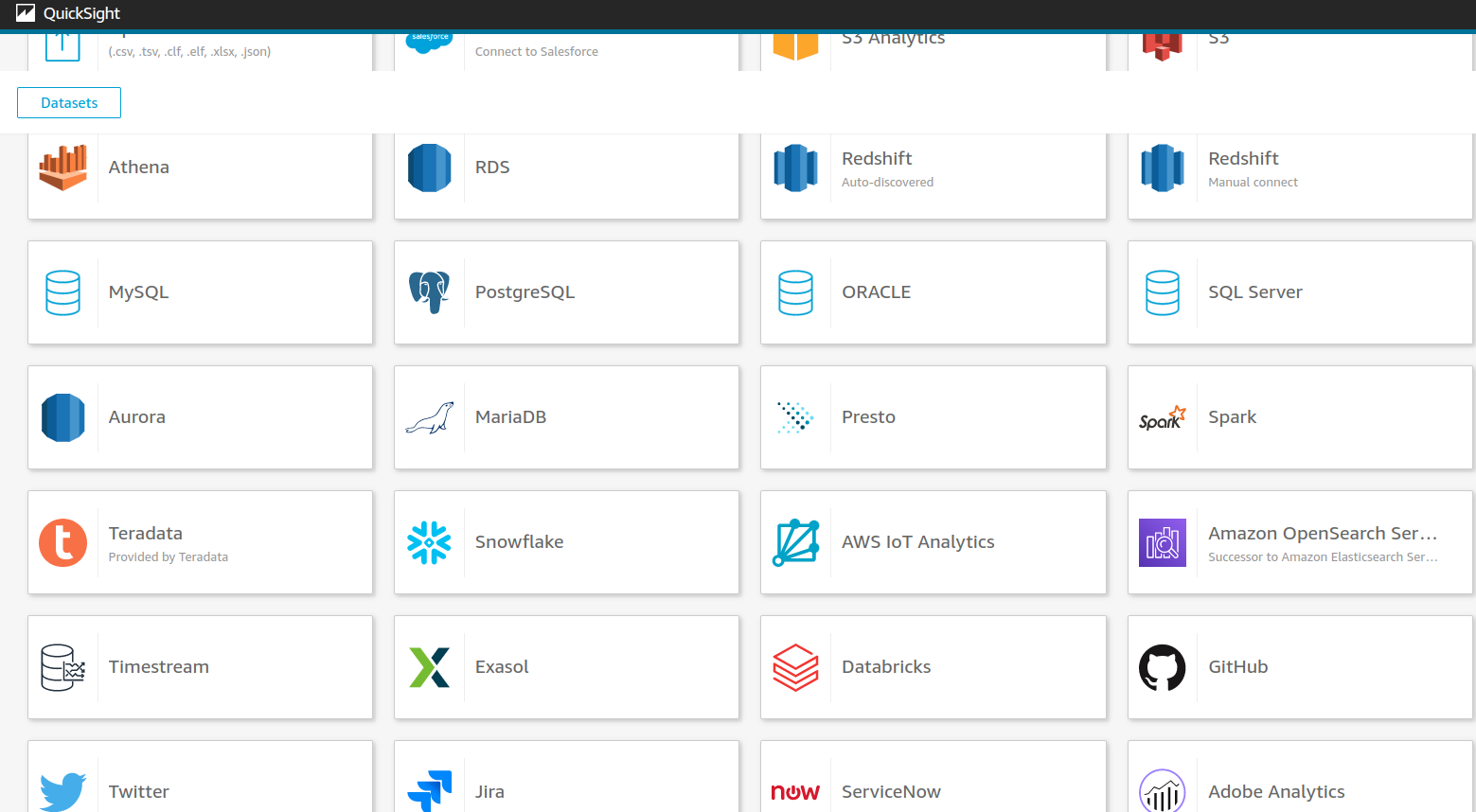This screenshot has height=812, width=1476.
Task: Select the MySQL database icon
Action: (63, 292)
